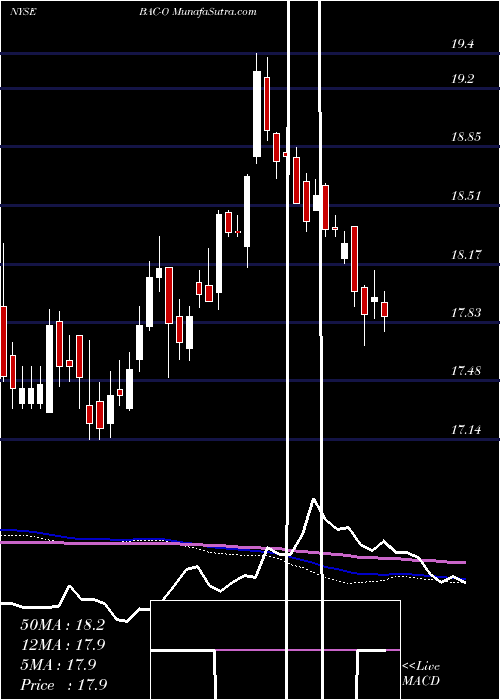
Task: Click the 18.17 price axis label
Action: (x=466, y=255)
